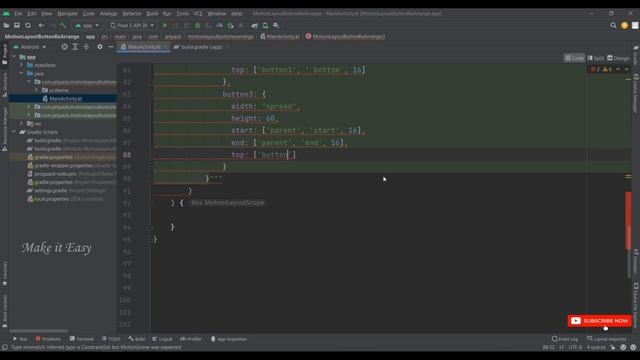Close the MainActivity.kt editor tab

click(166, 47)
